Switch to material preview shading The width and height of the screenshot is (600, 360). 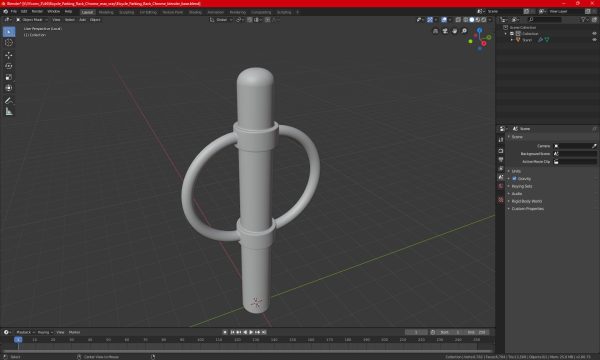(478, 20)
